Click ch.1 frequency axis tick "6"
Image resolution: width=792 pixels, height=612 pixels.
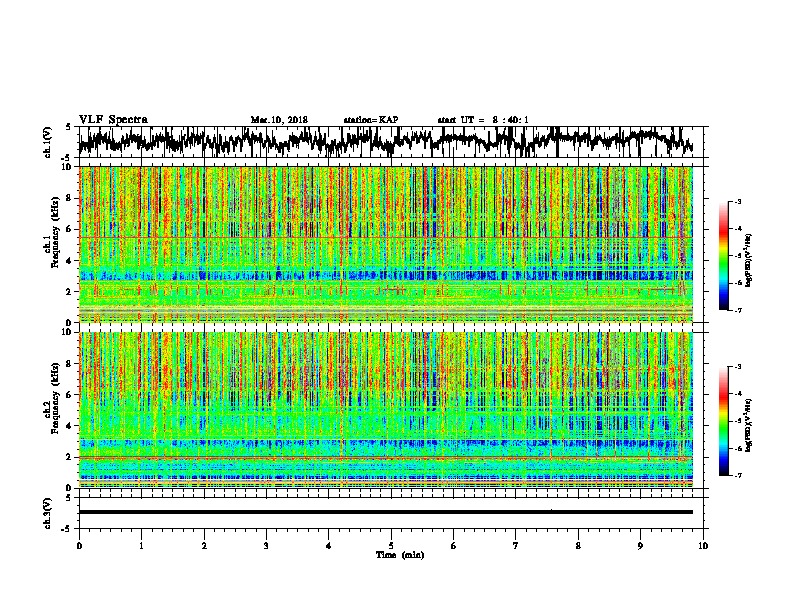[x=69, y=229]
